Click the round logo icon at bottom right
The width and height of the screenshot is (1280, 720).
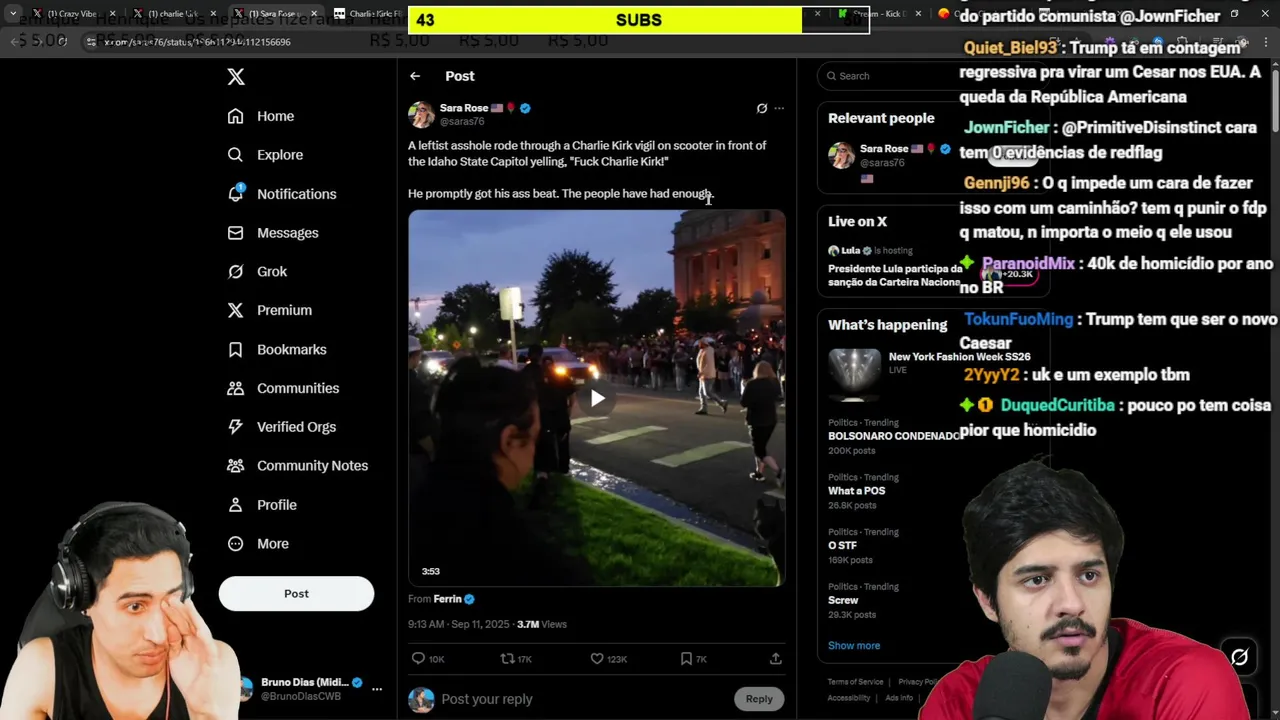(x=1239, y=657)
